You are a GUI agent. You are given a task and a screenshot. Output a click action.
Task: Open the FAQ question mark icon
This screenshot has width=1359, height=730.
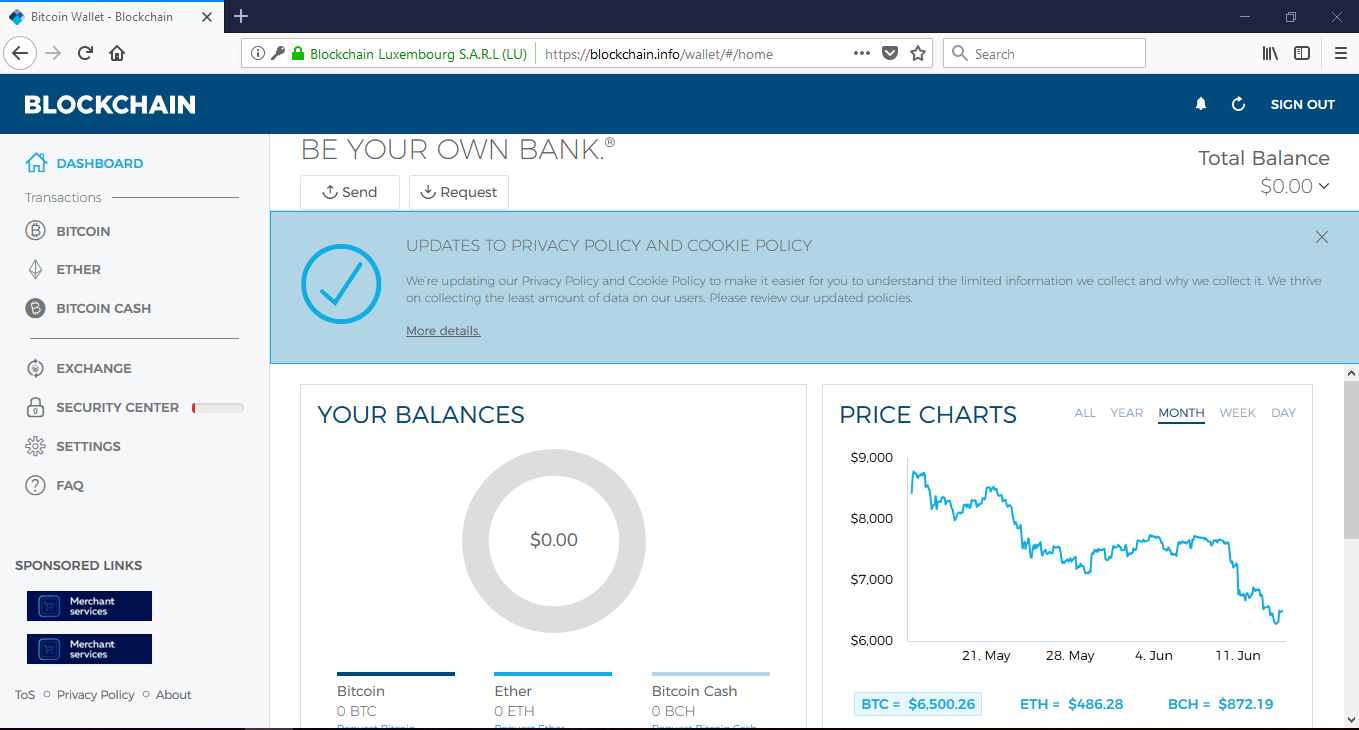[x=36, y=485]
